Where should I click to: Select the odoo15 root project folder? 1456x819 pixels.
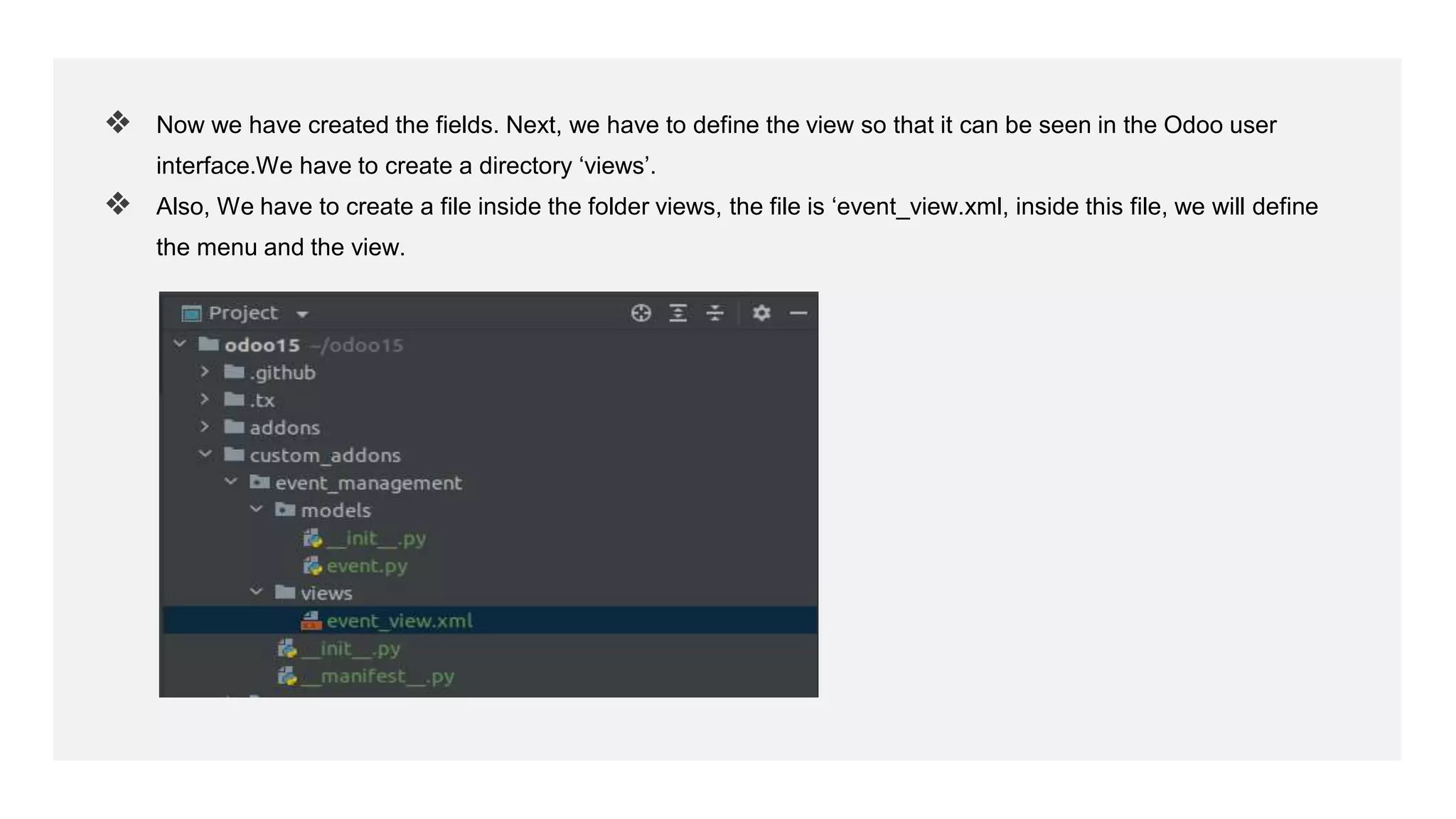tap(262, 346)
